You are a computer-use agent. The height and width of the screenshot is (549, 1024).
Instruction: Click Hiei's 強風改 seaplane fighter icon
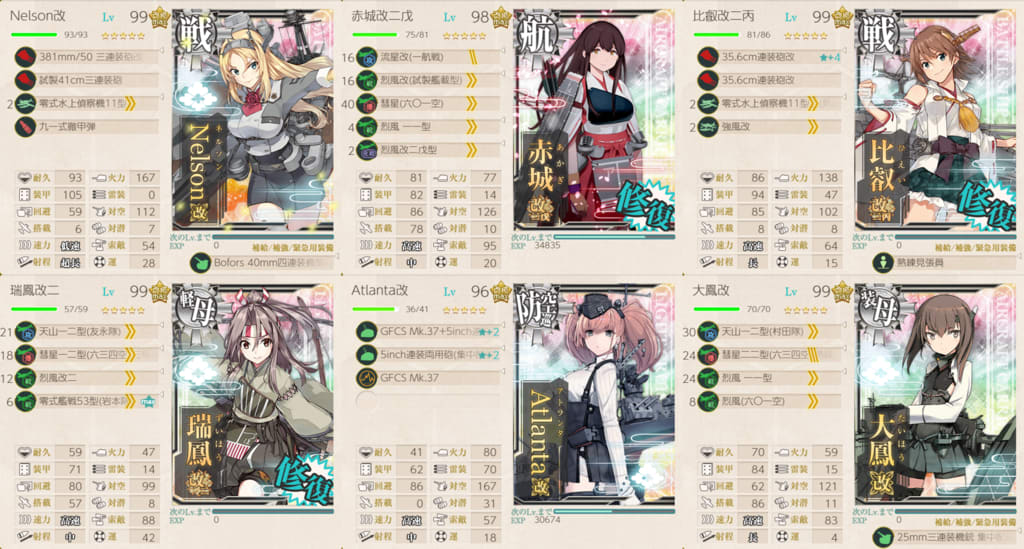click(708, 126)
